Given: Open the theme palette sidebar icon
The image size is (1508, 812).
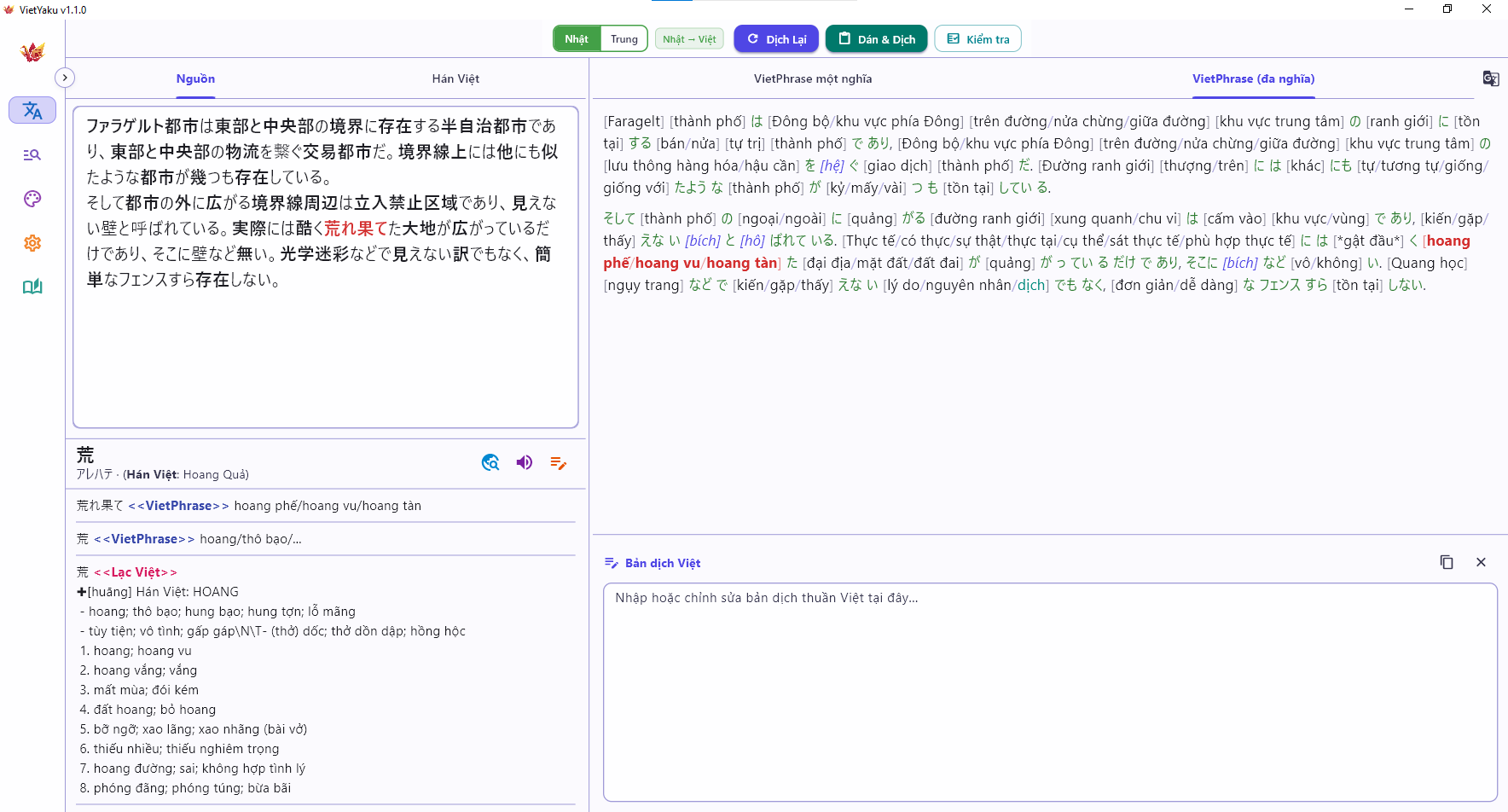Looking at the screenshot, I should point(32,199).
